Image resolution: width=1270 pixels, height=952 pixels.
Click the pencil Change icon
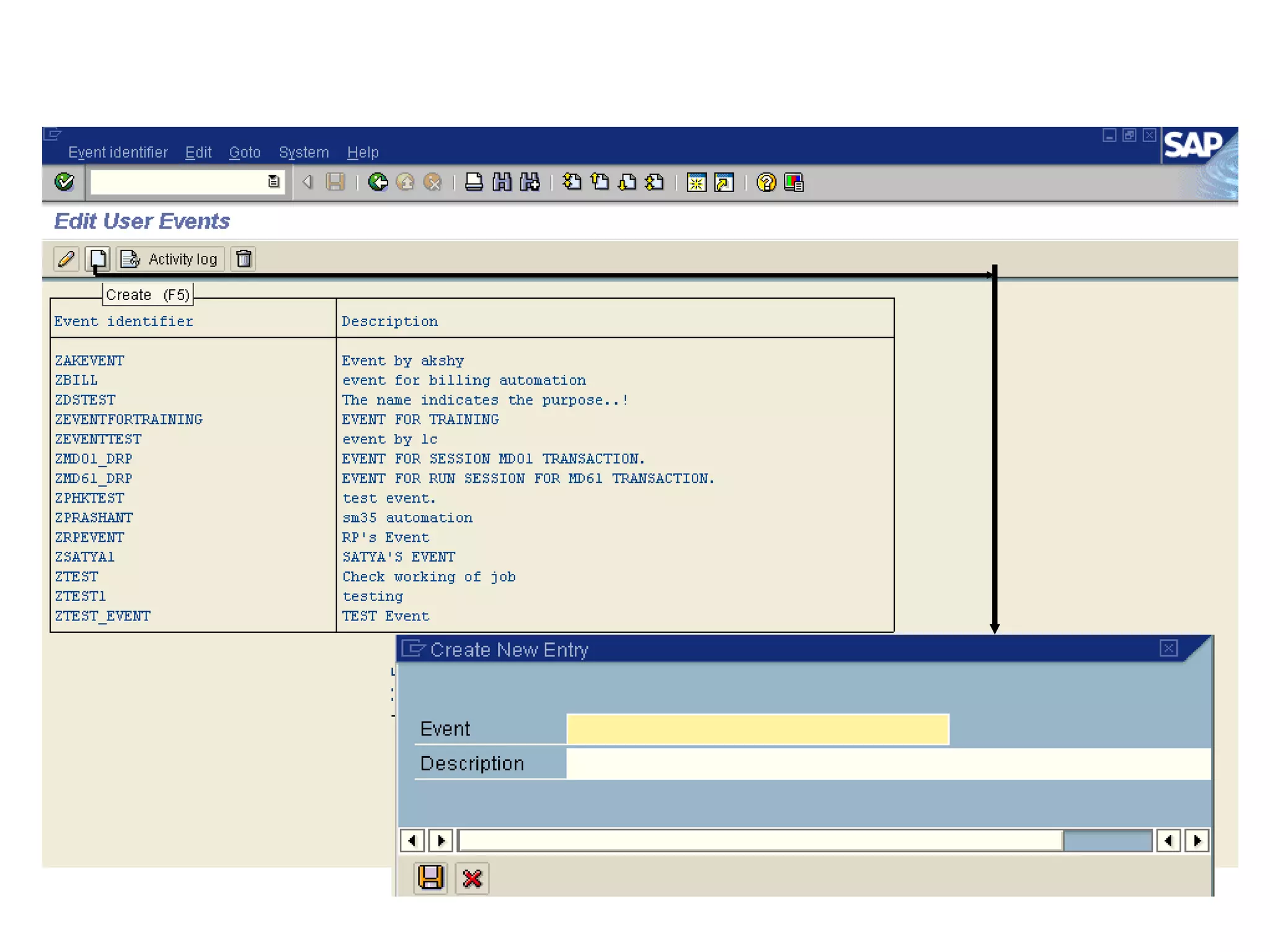click(x=66, y=259)
